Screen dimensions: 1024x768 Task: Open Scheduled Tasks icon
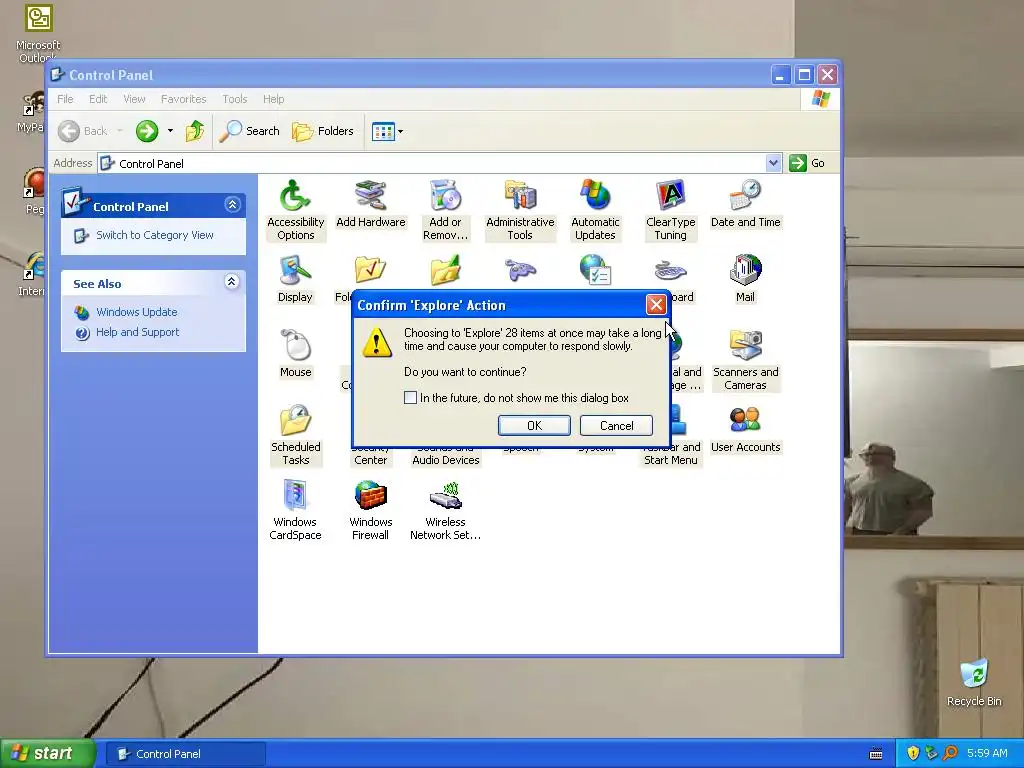coord(295,436)
